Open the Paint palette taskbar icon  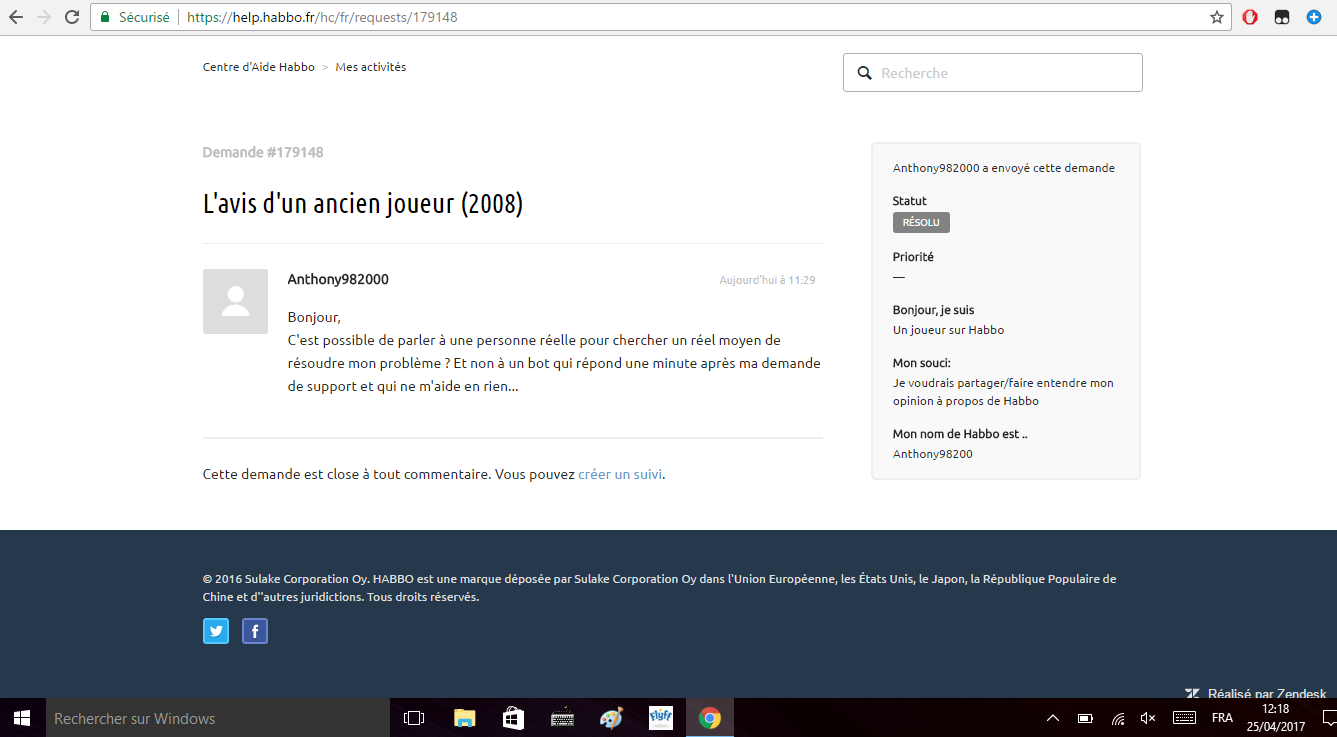point(611,718)
